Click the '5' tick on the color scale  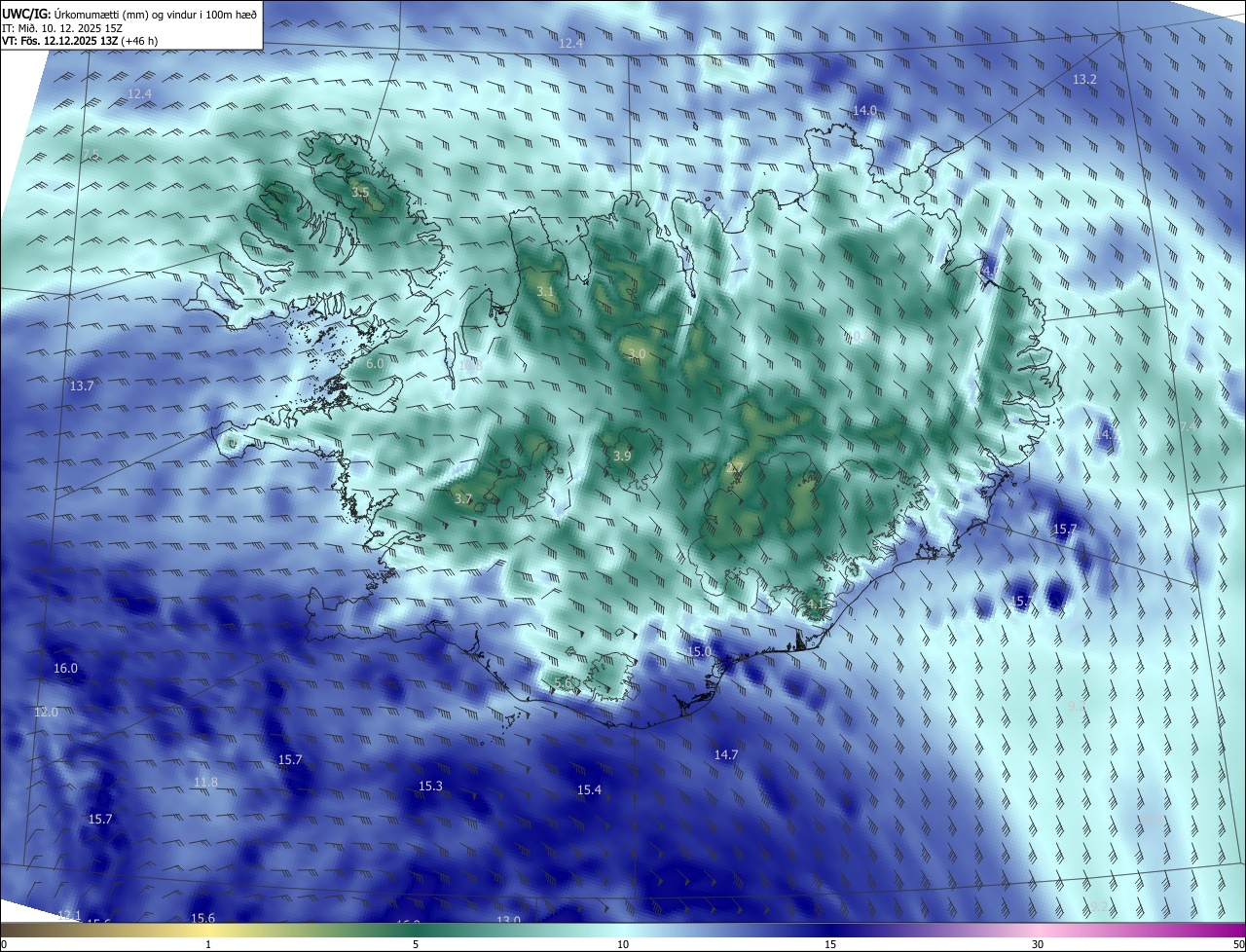point(416,944)
